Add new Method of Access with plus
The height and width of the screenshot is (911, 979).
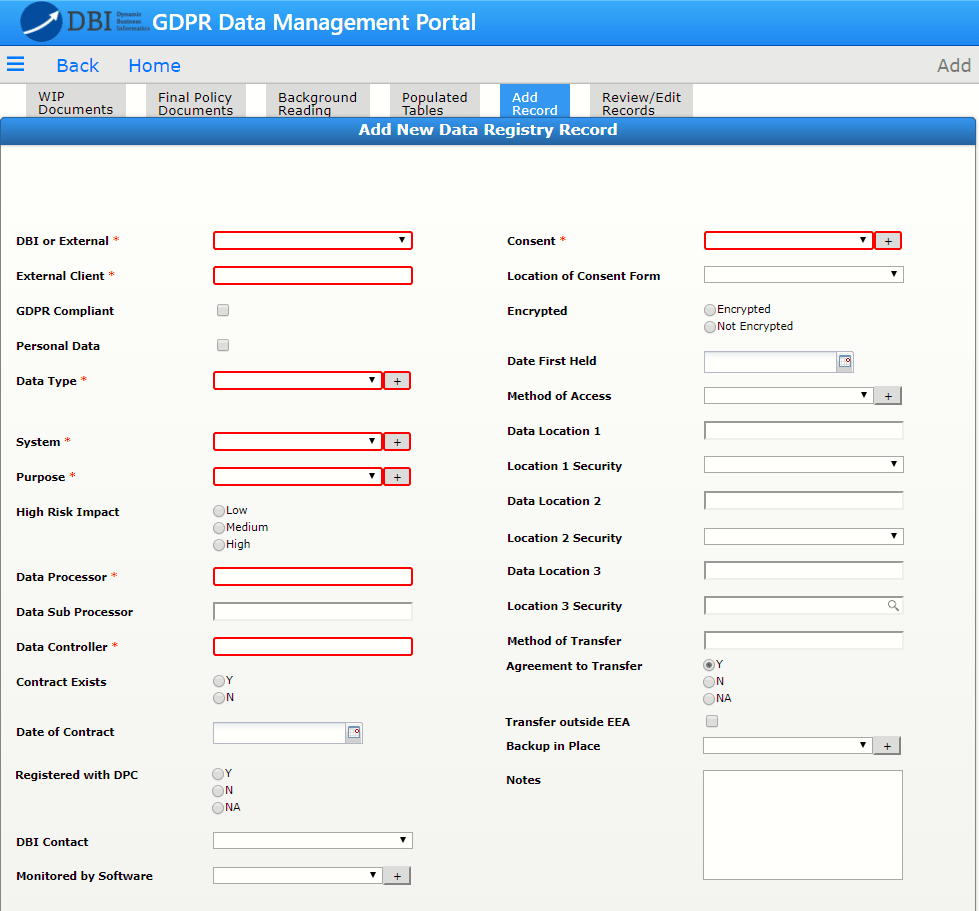(x=888, y=396)
